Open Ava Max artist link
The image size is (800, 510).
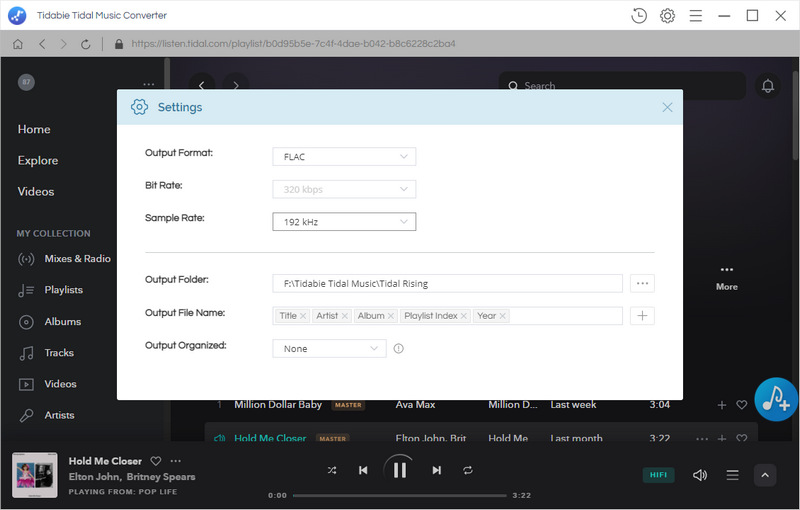point(415,404)
